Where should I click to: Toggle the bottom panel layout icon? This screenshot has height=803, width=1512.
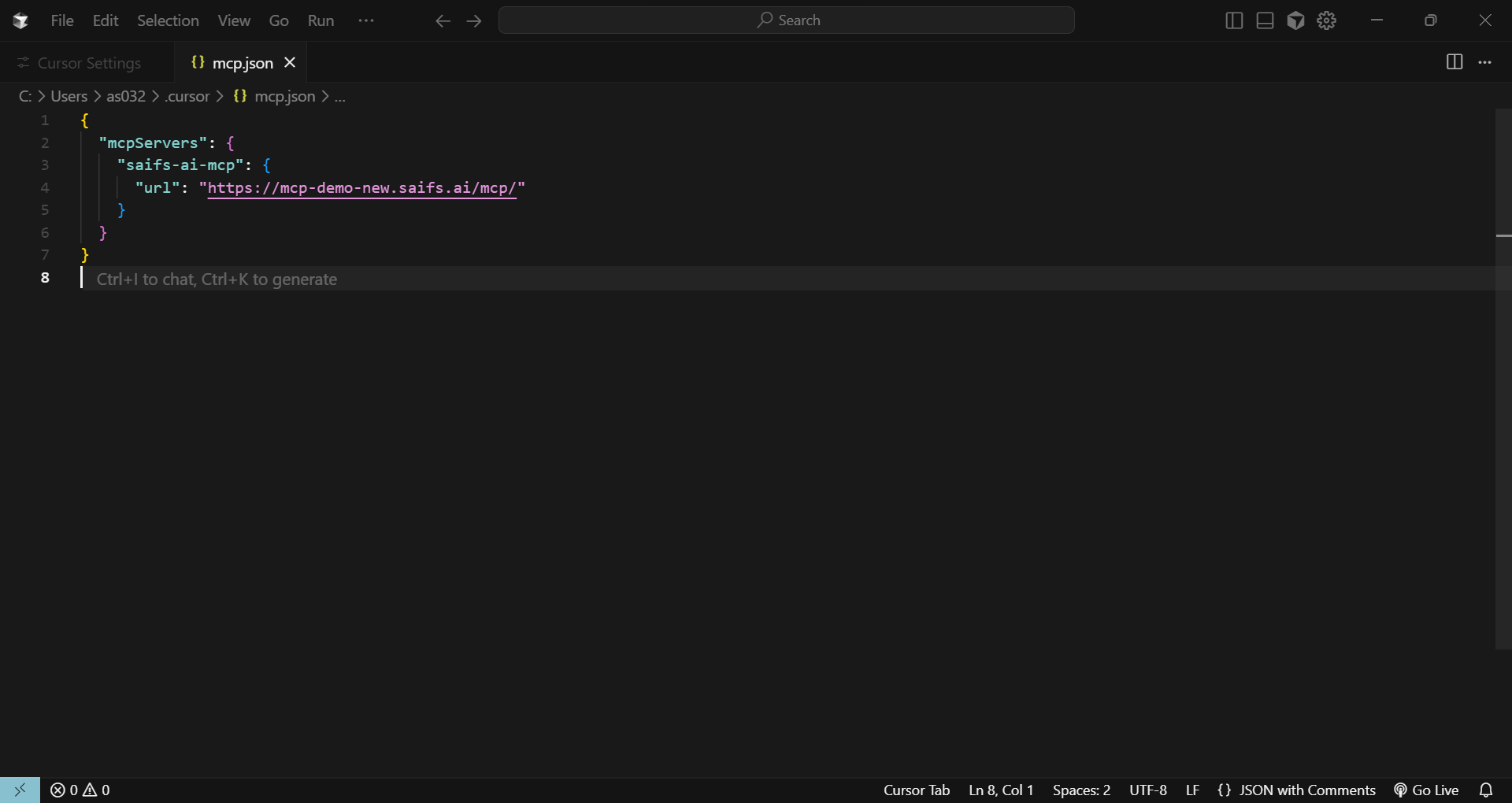[x=1265, y=20]
